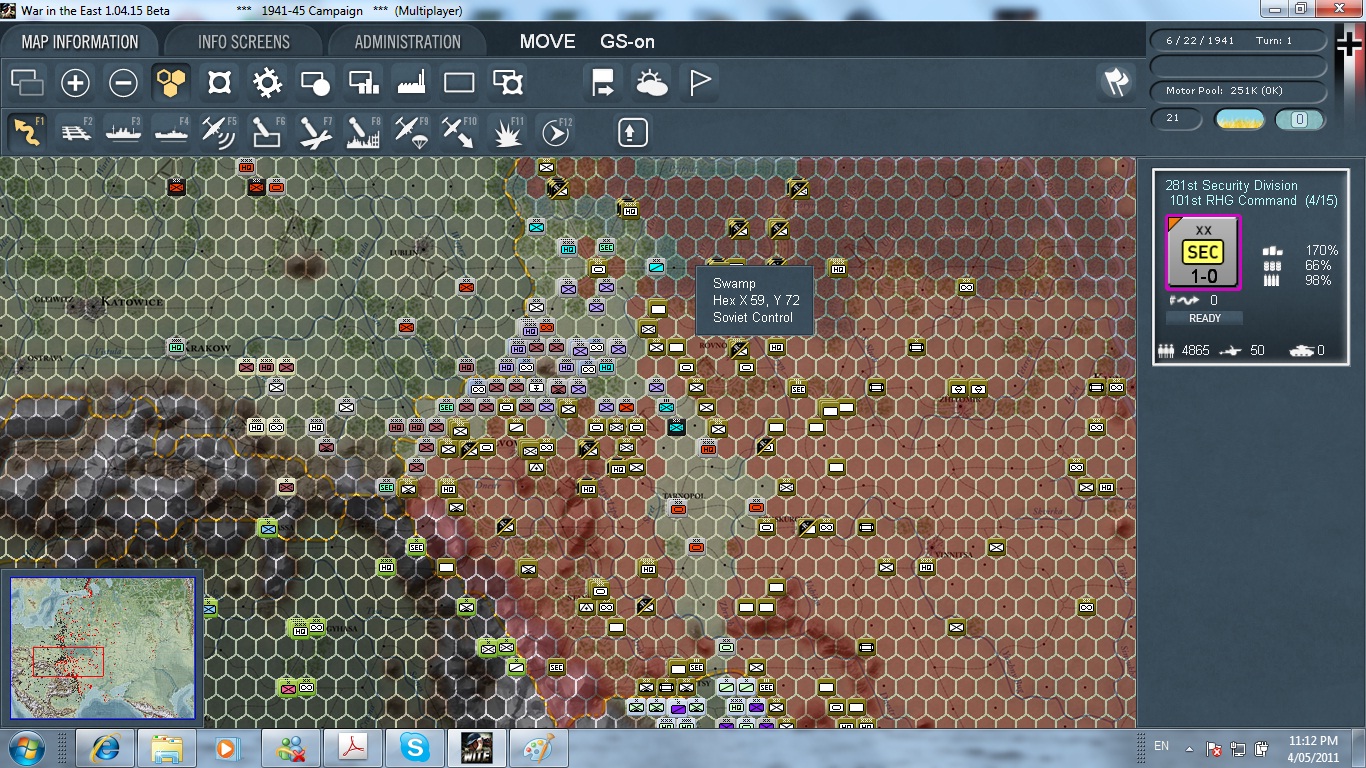Open Windows Explorer from taskbar

pos(167,748)
